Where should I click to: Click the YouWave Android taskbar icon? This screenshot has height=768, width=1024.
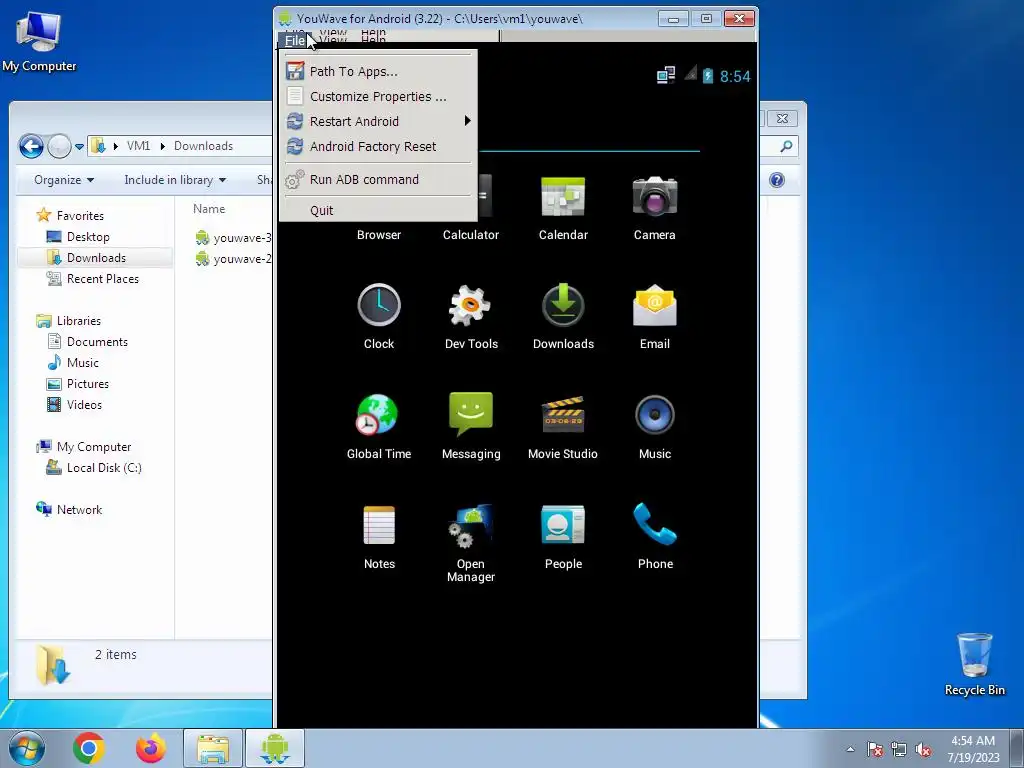tap(274, 748)
